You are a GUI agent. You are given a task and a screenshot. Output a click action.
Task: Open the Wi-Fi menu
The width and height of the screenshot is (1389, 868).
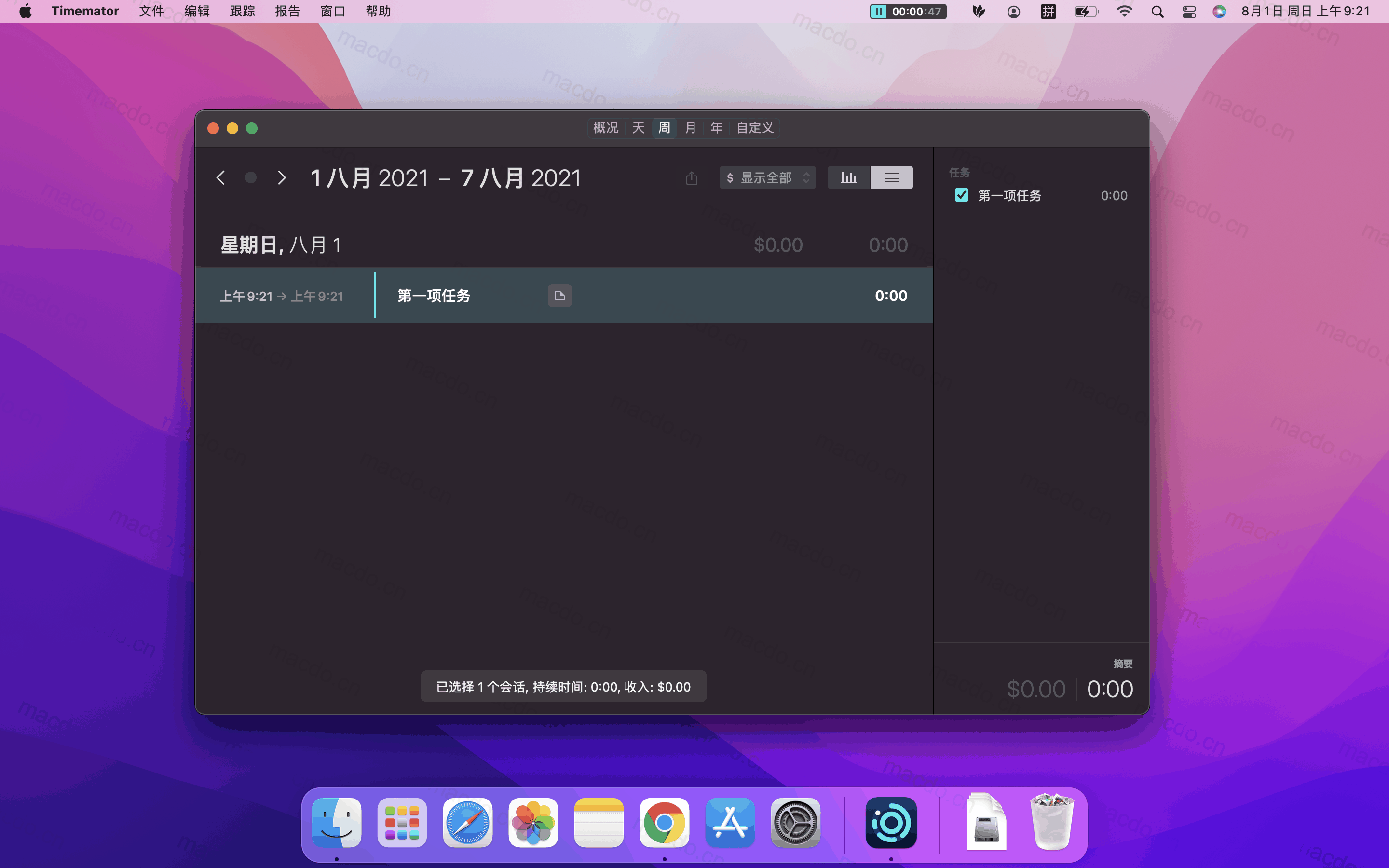click(1124, 12)
